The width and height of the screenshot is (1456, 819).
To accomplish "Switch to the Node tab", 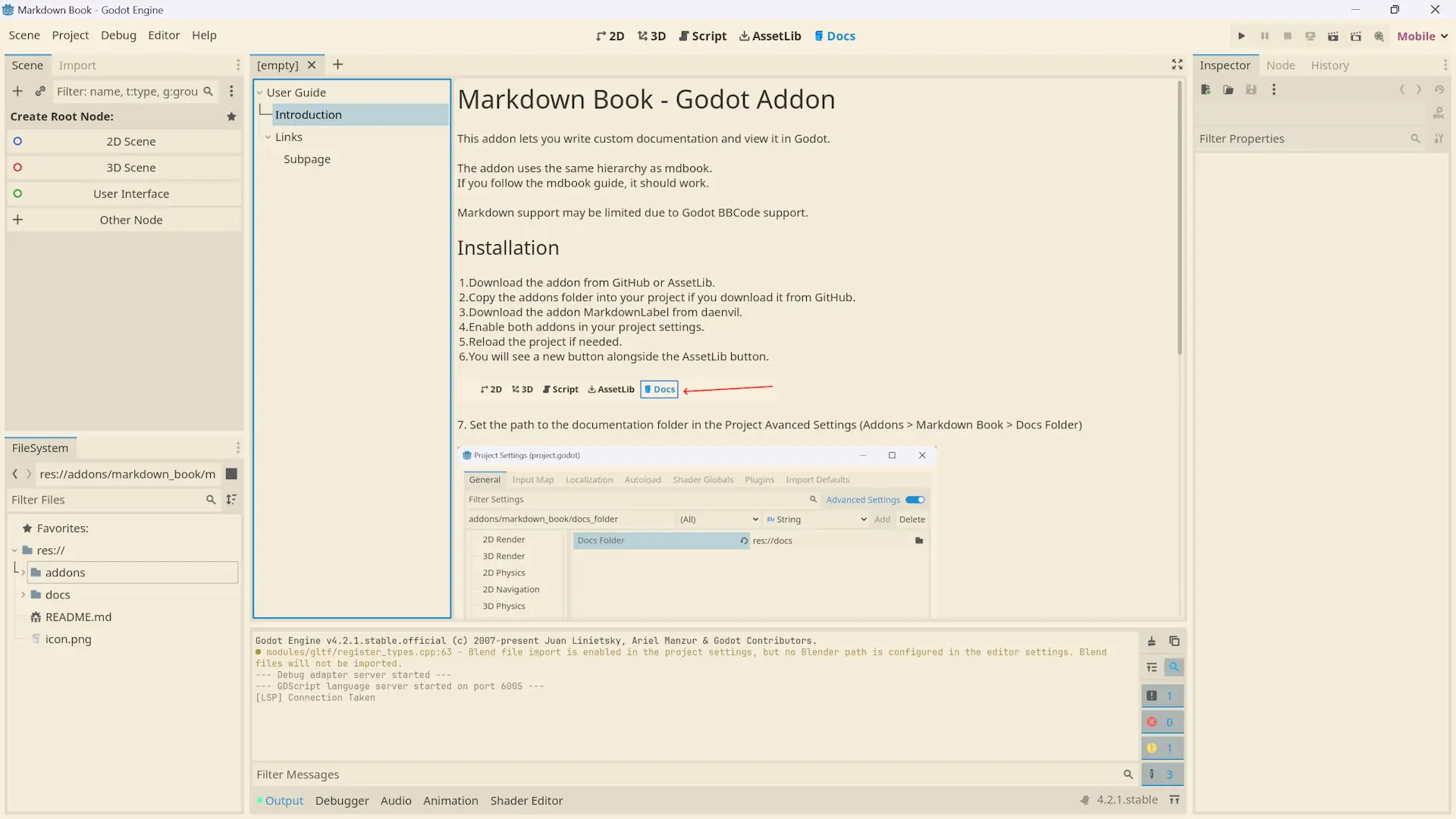I will pos(1280,65).
